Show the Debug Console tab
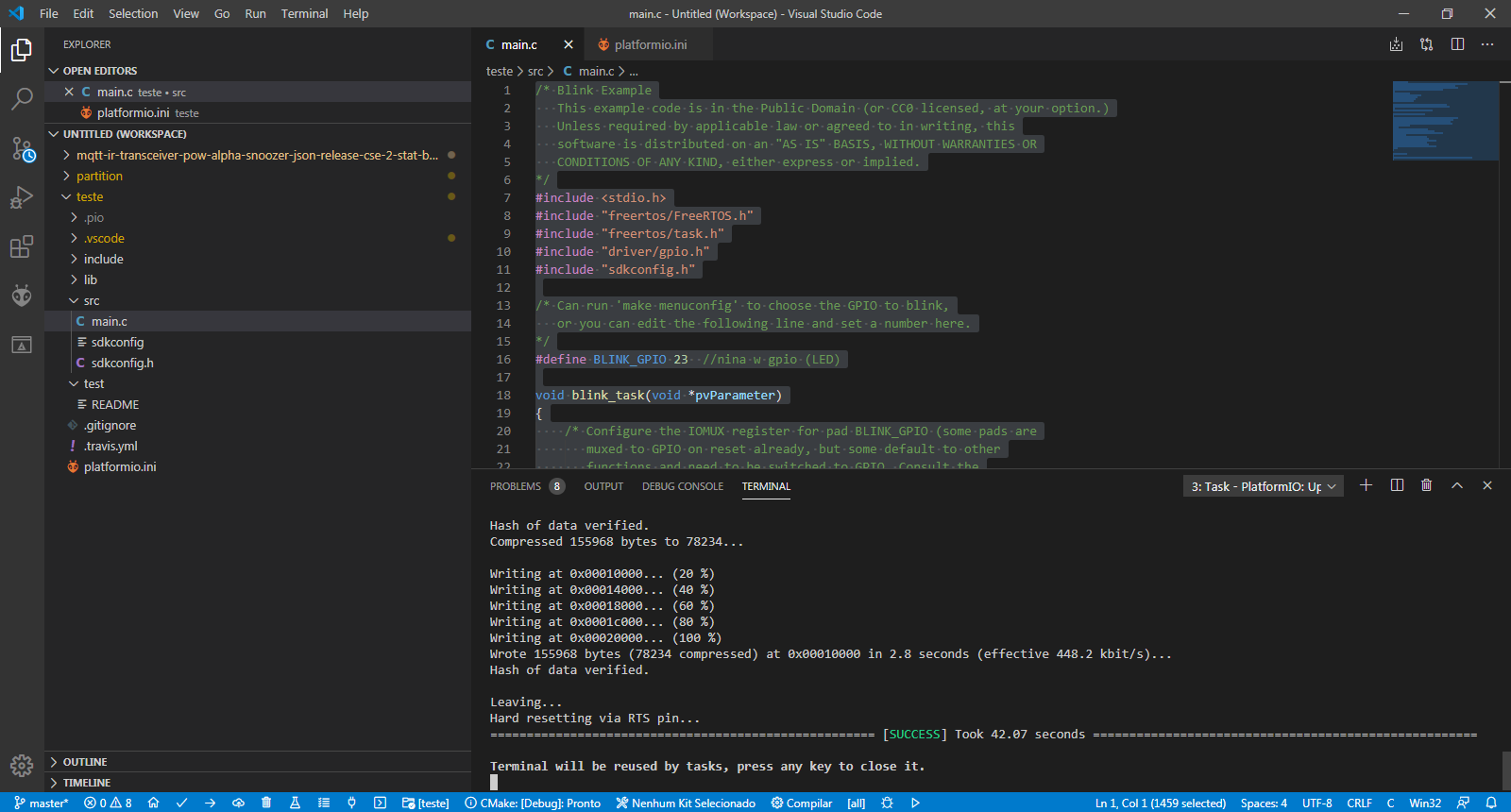Viewport: 1511px width, 812px height. pos(683,486)
